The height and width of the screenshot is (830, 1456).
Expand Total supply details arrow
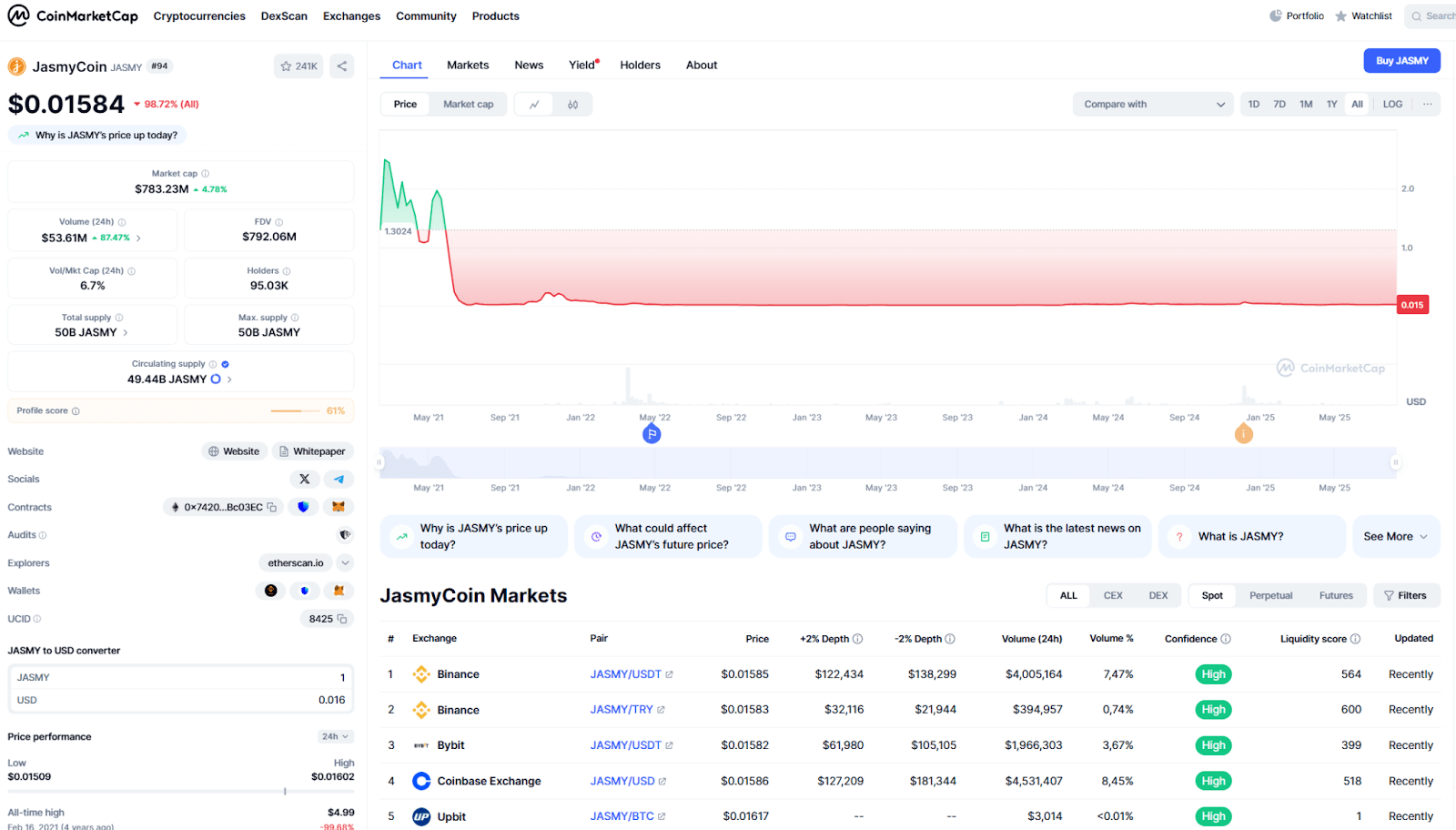tap(126, 333)
